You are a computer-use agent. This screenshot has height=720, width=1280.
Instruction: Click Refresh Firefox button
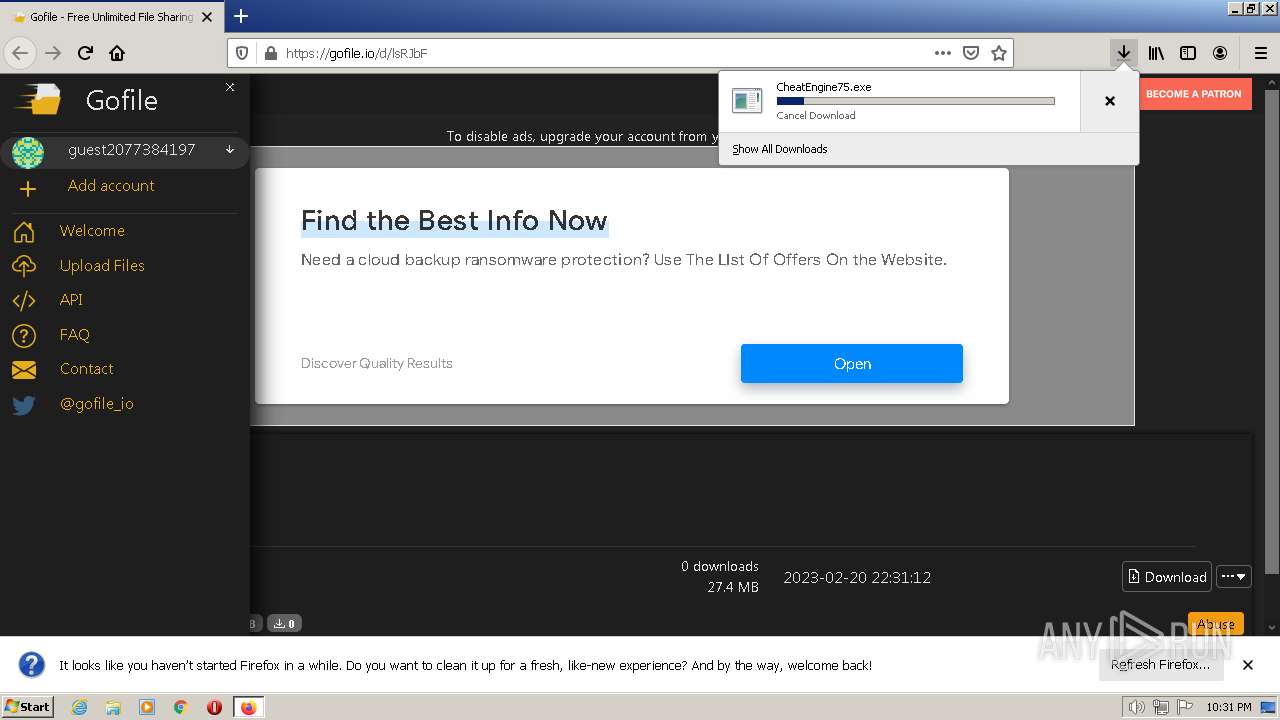[x=1160, y=665]
